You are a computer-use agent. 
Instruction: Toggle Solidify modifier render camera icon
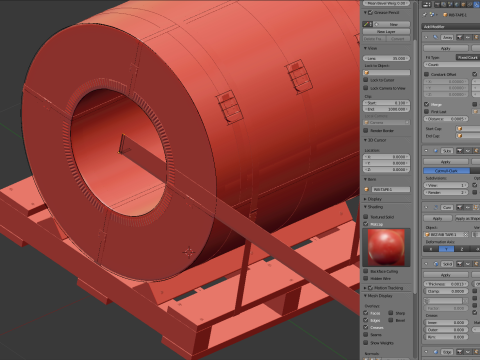pos(460,264)
